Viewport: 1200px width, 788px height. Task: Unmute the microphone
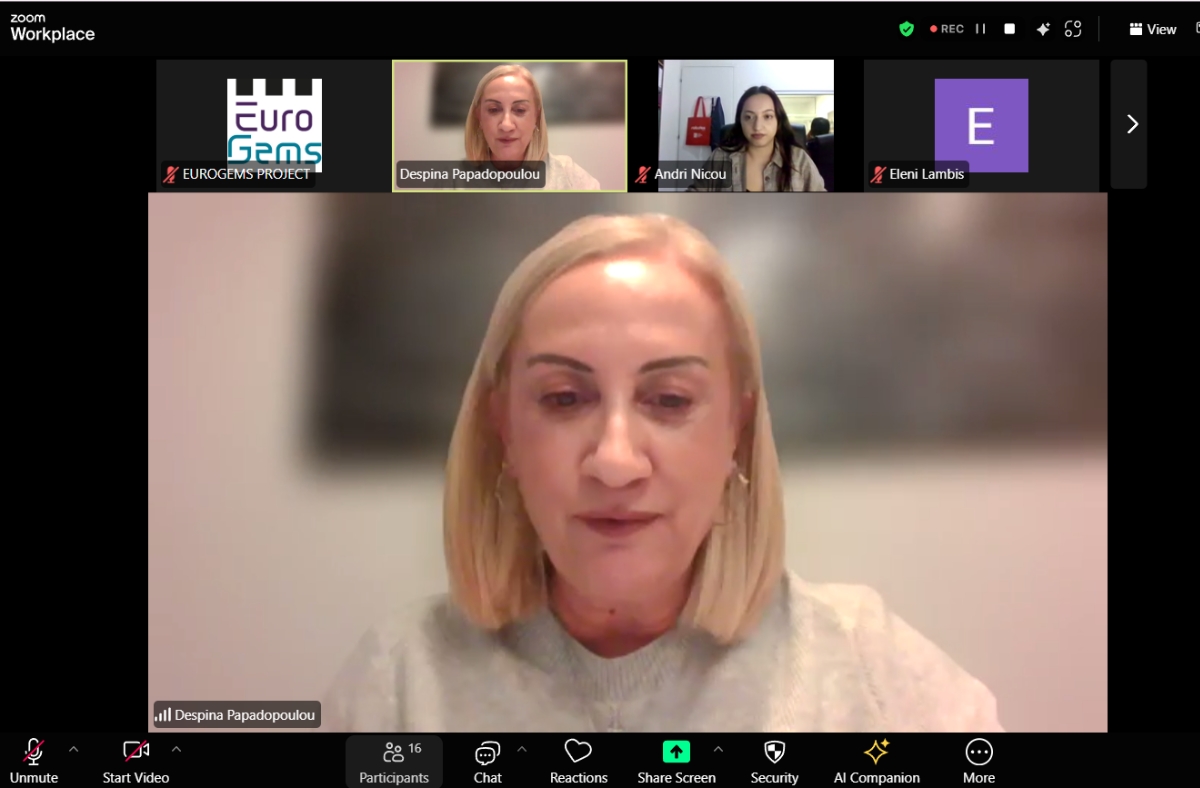[x=34, y=762]
